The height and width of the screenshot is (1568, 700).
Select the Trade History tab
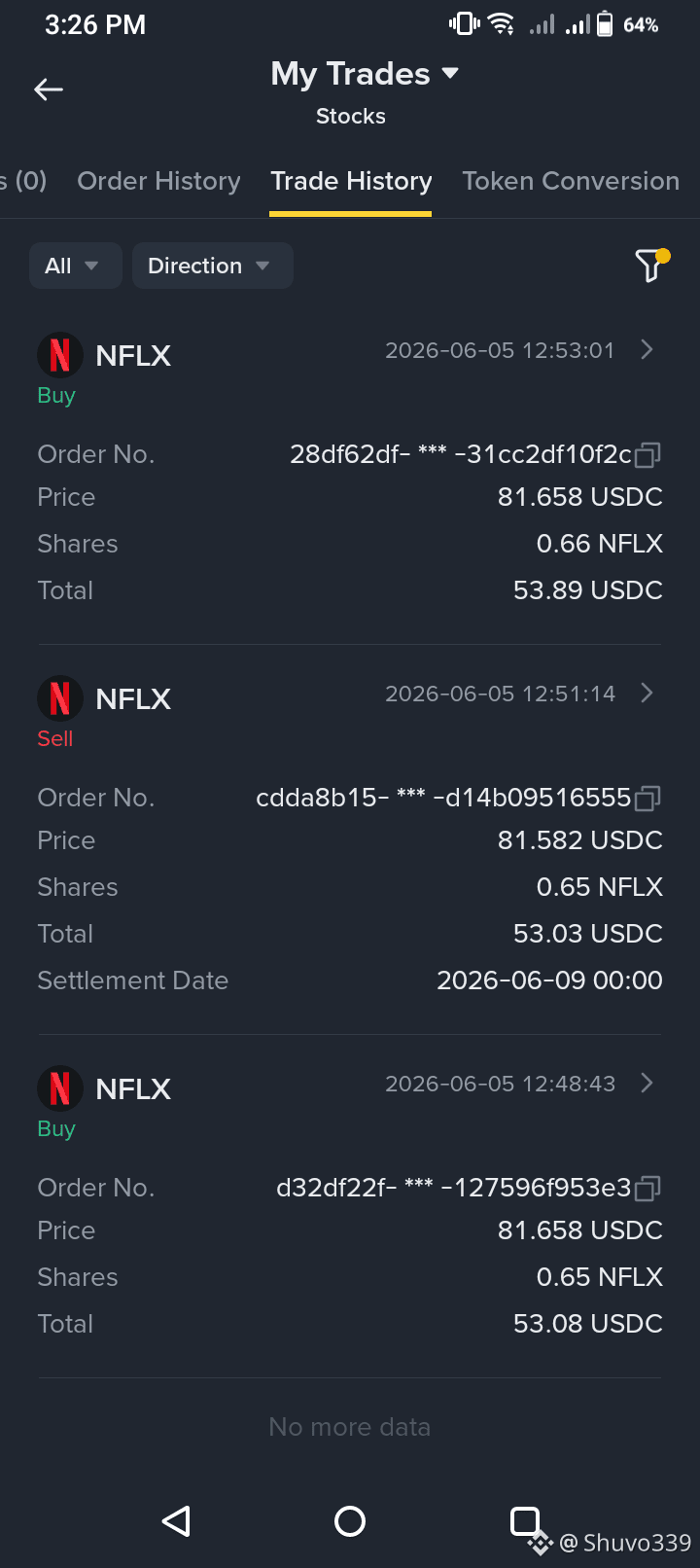tap(351, 181)
